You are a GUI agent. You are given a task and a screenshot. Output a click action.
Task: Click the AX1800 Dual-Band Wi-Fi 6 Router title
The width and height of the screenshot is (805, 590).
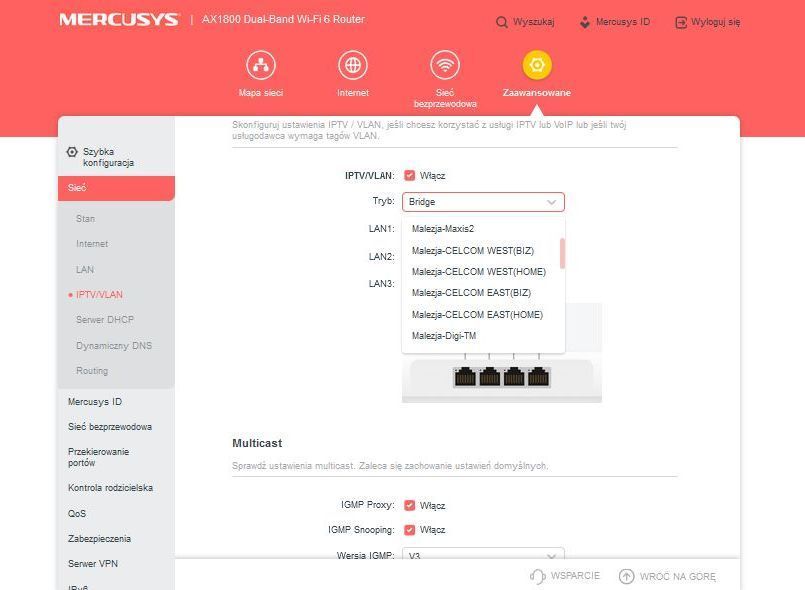pyautogui.click(x=283, y=20)
